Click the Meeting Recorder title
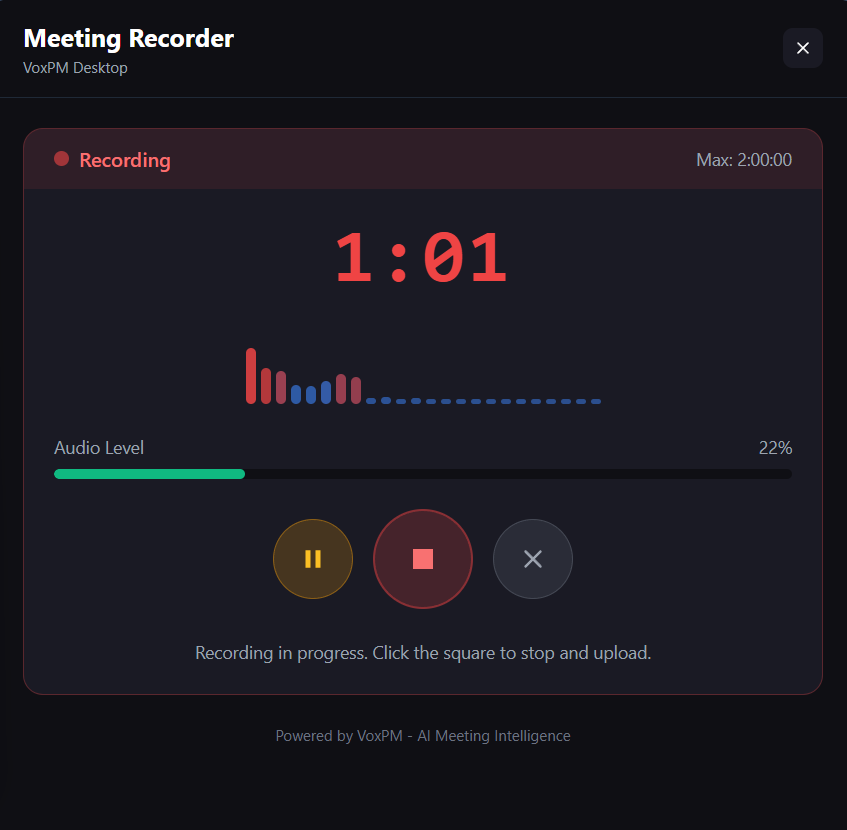 point(128,38)
